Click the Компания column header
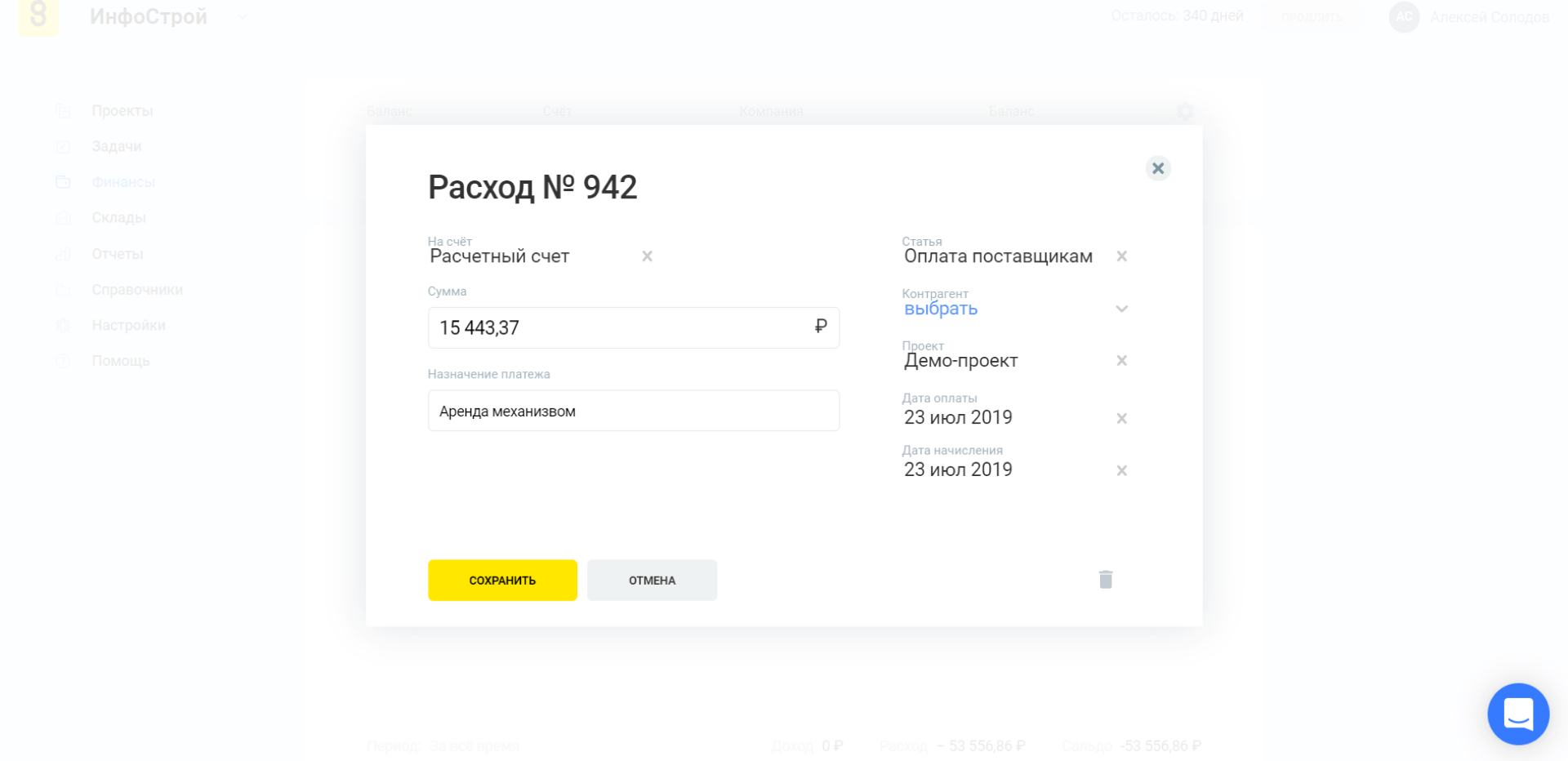 tap(772, 111)
